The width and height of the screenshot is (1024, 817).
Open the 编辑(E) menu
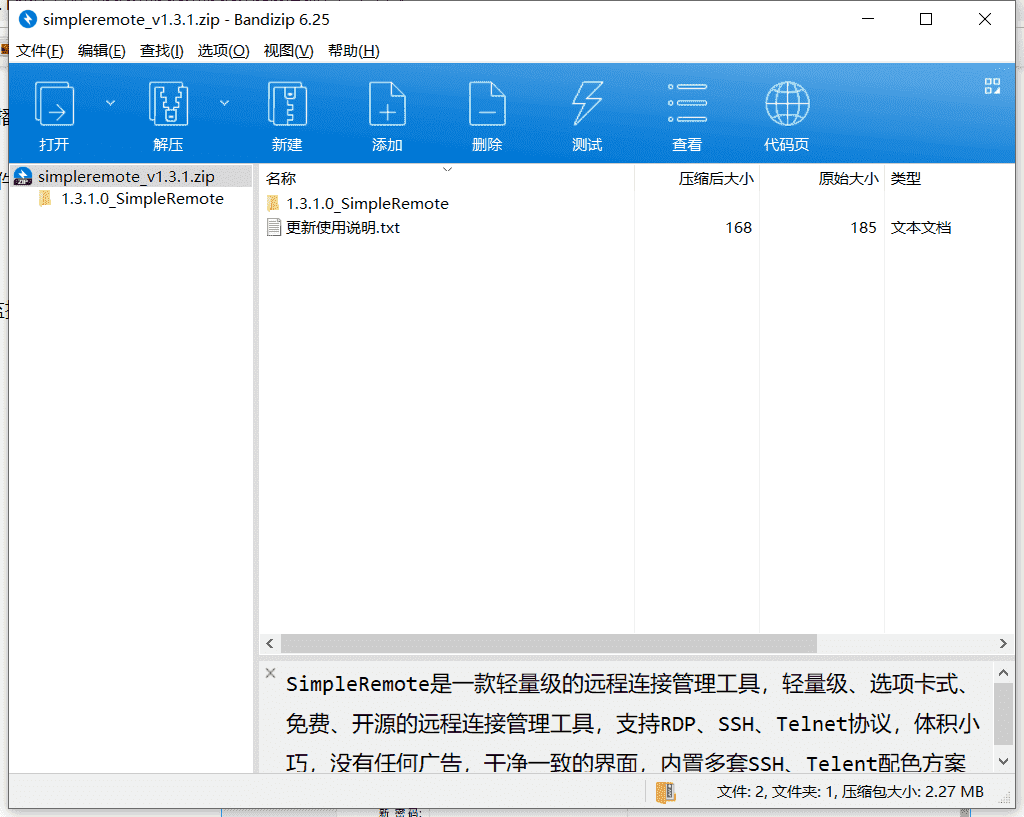point(102,51)
